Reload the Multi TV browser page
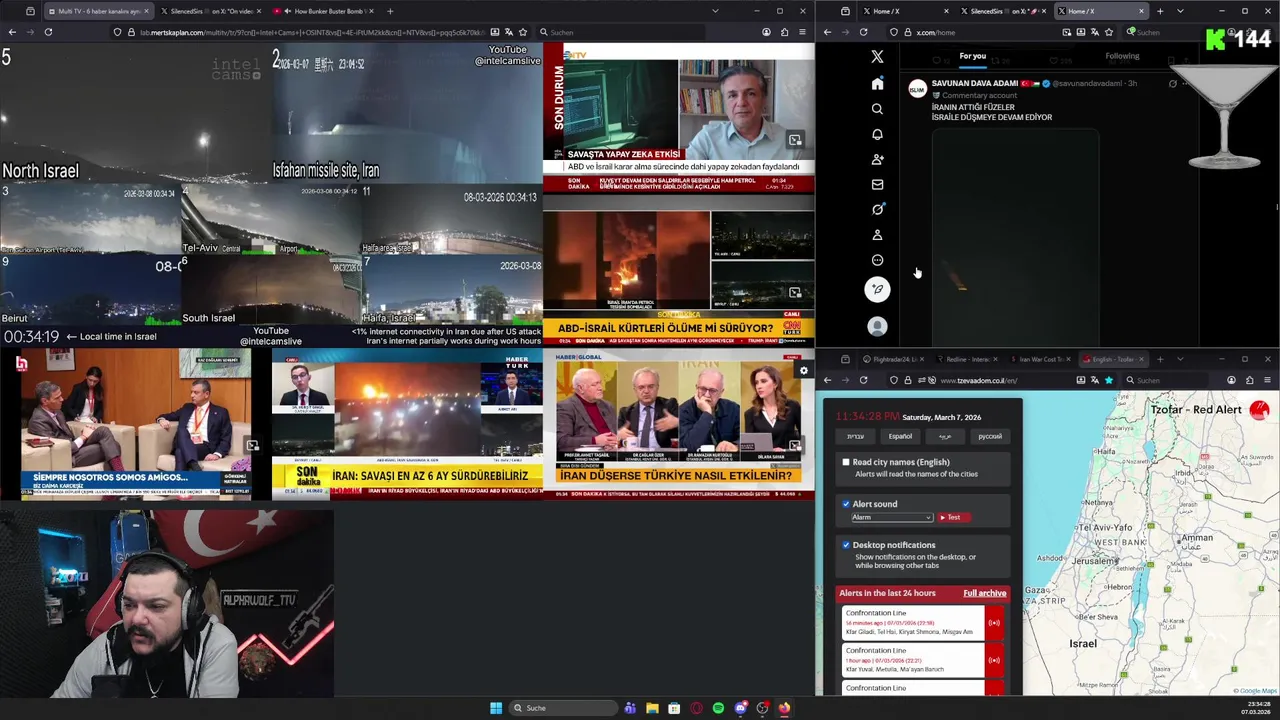The image size is (1280, 720). click(x=48, y=32)
